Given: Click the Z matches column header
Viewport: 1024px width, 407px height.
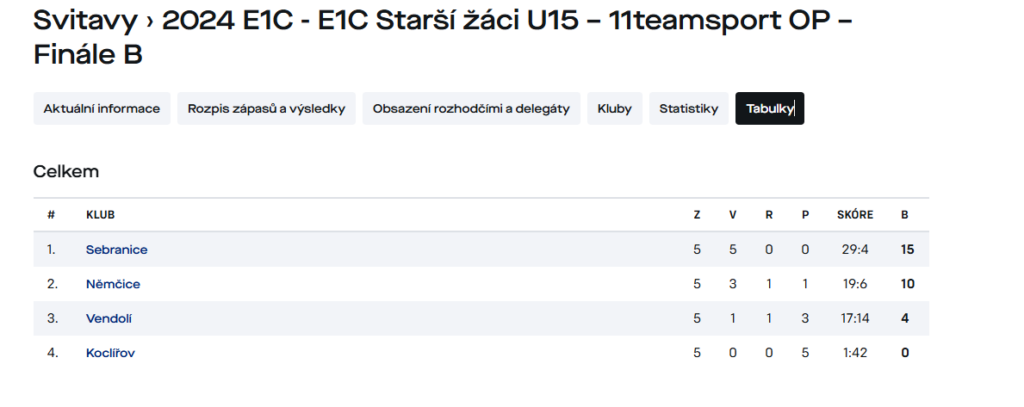Looking at the screenshot, I should coord(697,215).
